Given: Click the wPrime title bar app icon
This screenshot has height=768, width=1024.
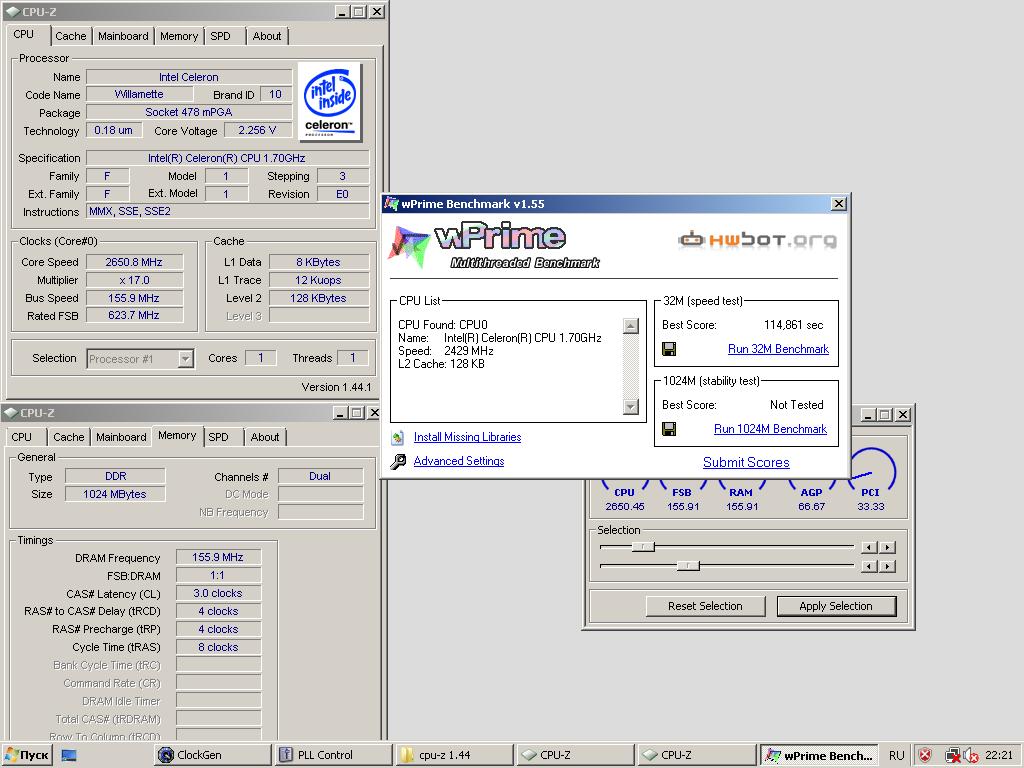Looking at the screenshot, I should (x=392, y=204).
